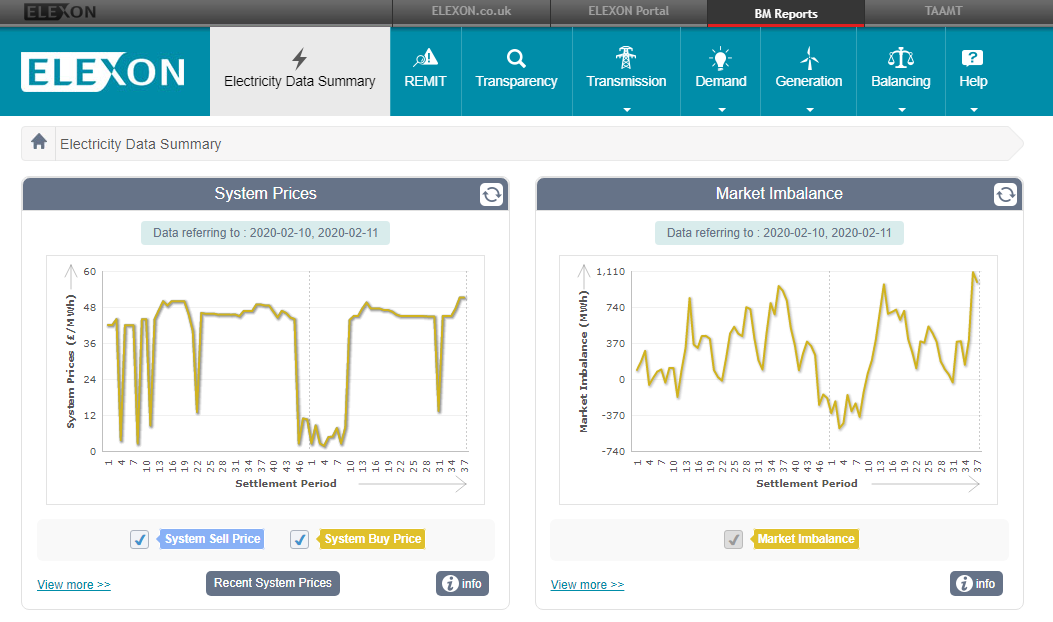Click the Market Imbalance panel title
The width and height of the screenshot is (1053, 622).
pyautogui.click(x=779, y=193)
